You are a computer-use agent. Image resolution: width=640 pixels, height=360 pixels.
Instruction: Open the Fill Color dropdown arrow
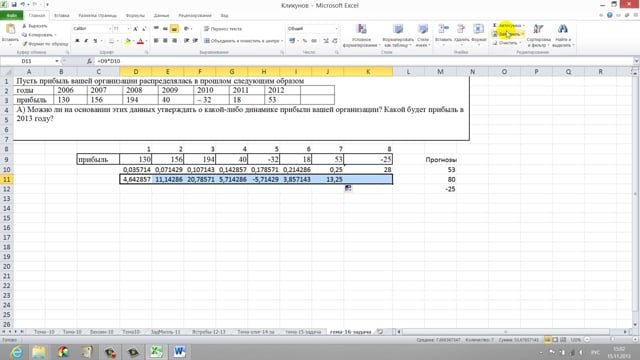[133, 41]
